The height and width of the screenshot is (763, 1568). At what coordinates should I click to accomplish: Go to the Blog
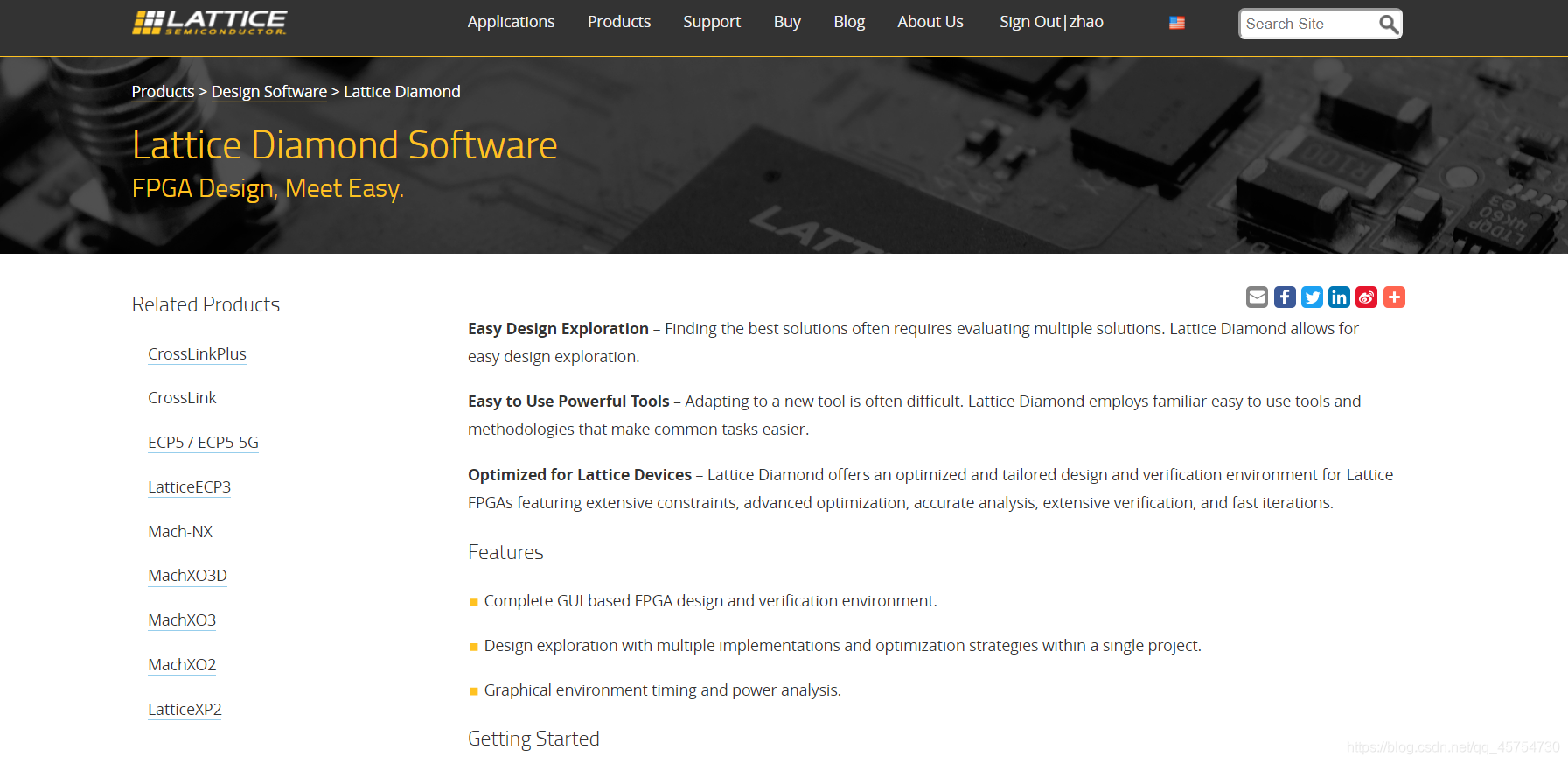(849, 22)
